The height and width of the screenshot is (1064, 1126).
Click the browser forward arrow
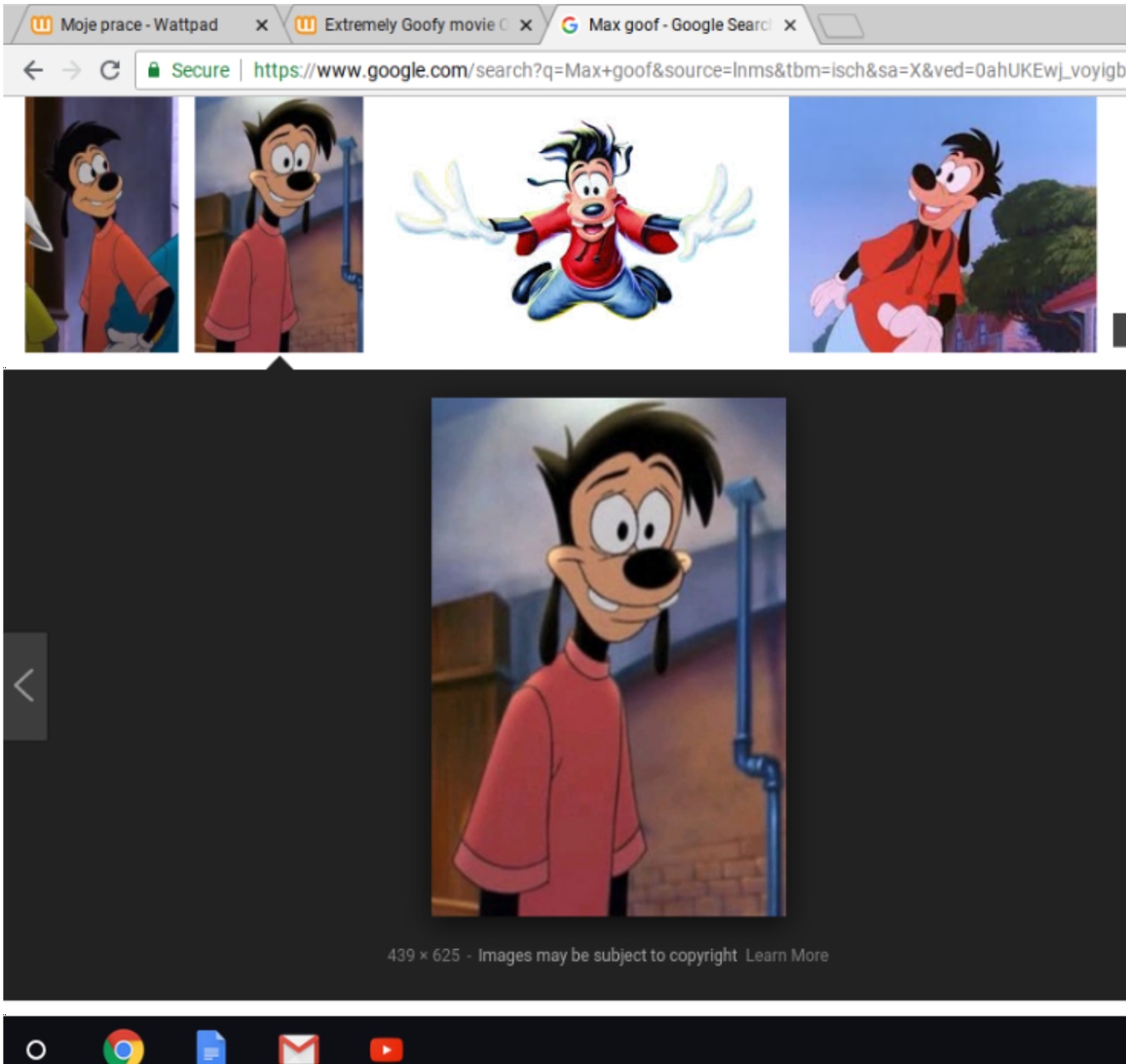click(72, 70)
